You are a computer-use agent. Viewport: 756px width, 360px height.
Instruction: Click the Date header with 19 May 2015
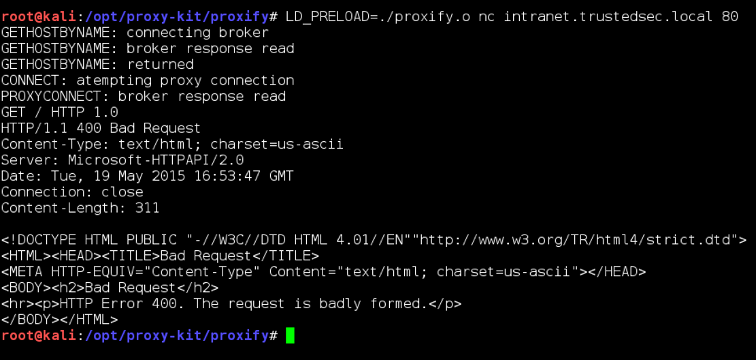[147, 176]
